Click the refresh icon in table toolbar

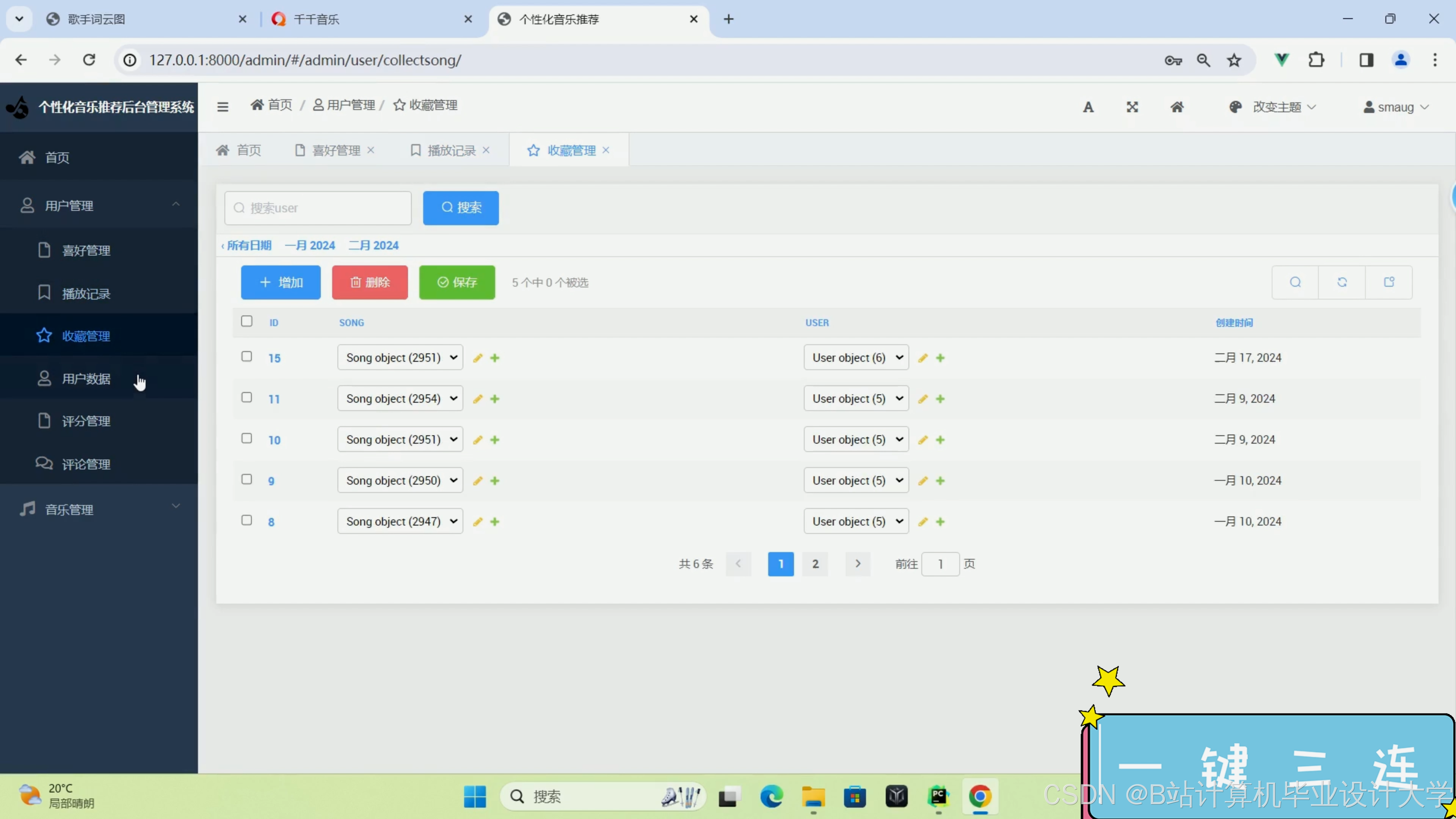(x=1342, y=282)
